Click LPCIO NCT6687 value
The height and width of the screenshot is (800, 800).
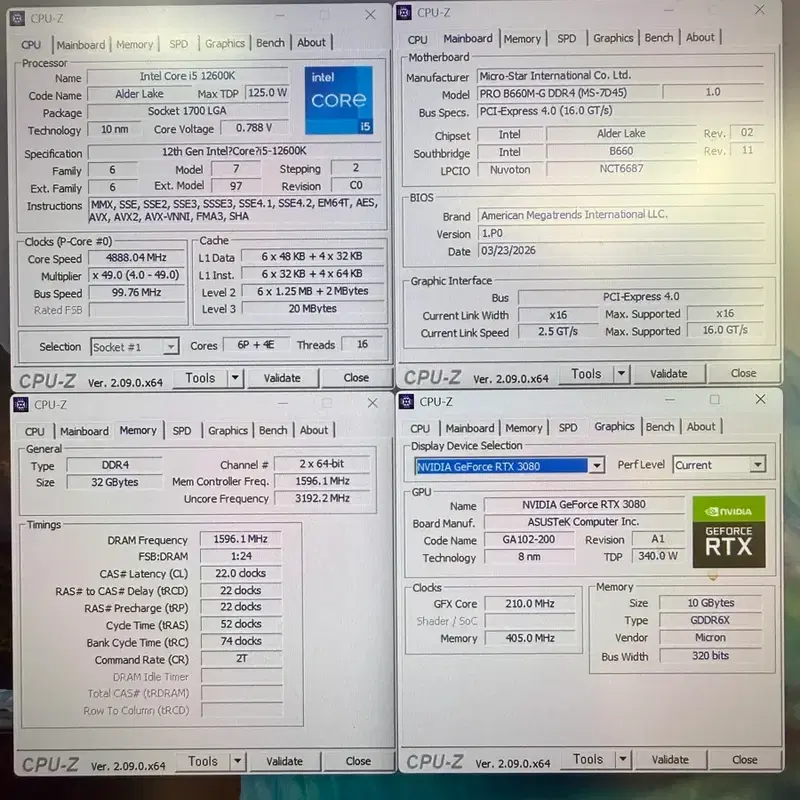point(621,169)
